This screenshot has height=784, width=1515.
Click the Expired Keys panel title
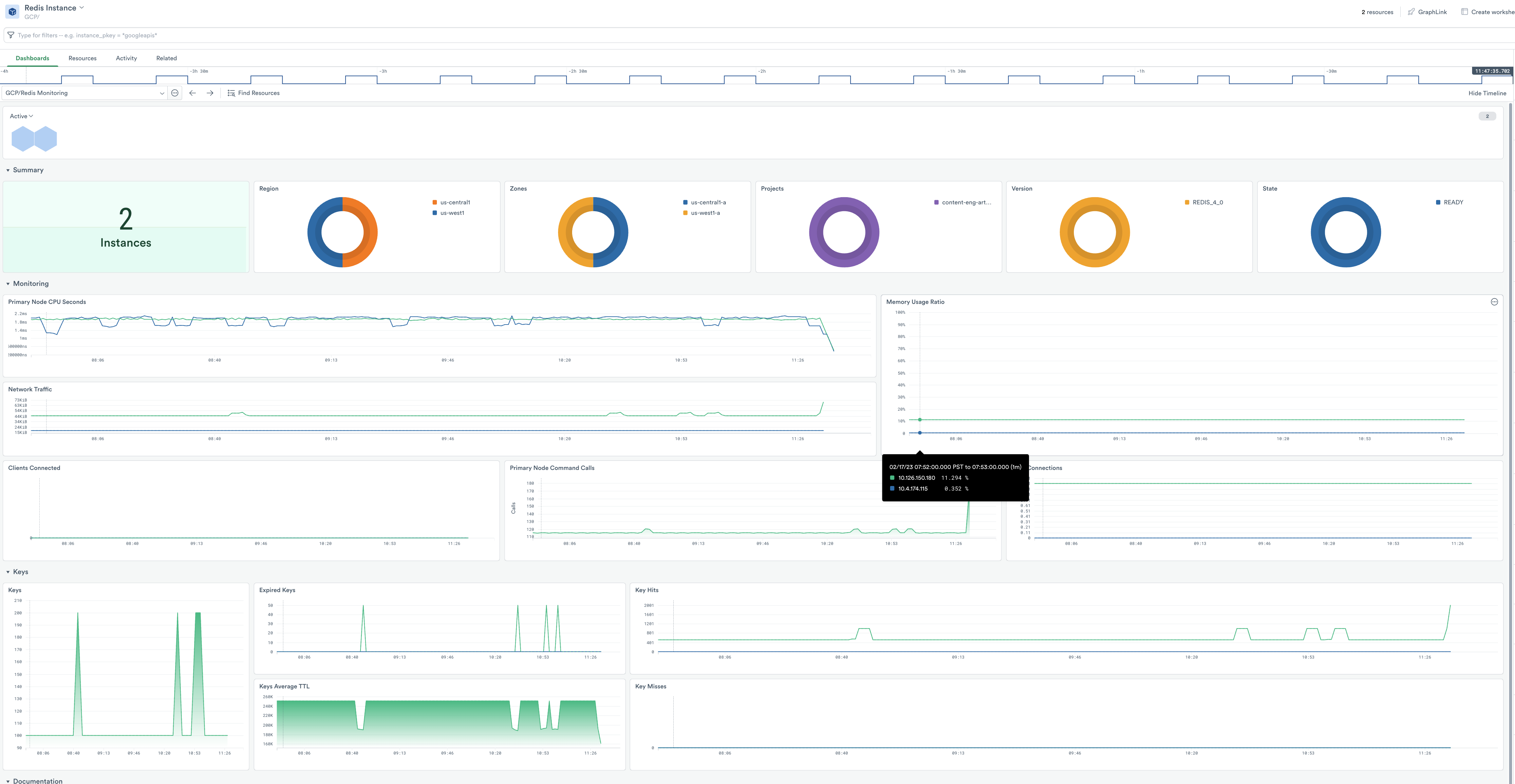click(277, 590)
